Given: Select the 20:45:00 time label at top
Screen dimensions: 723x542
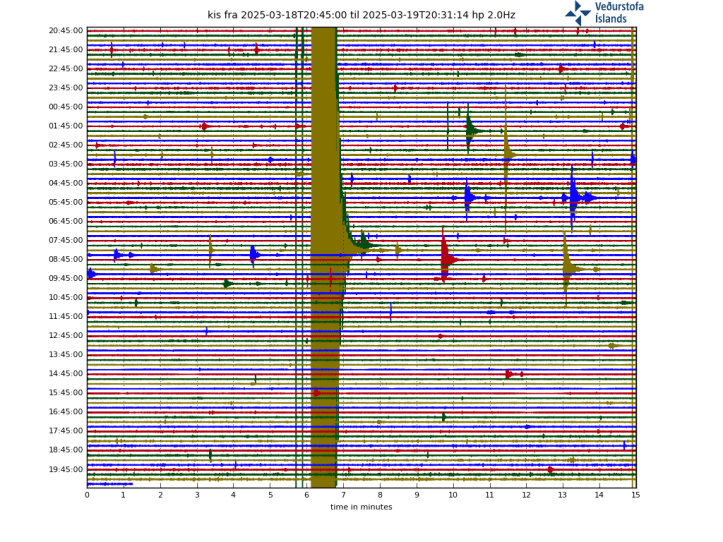Looking at the screenshot, I should click(x=65, y=31).
